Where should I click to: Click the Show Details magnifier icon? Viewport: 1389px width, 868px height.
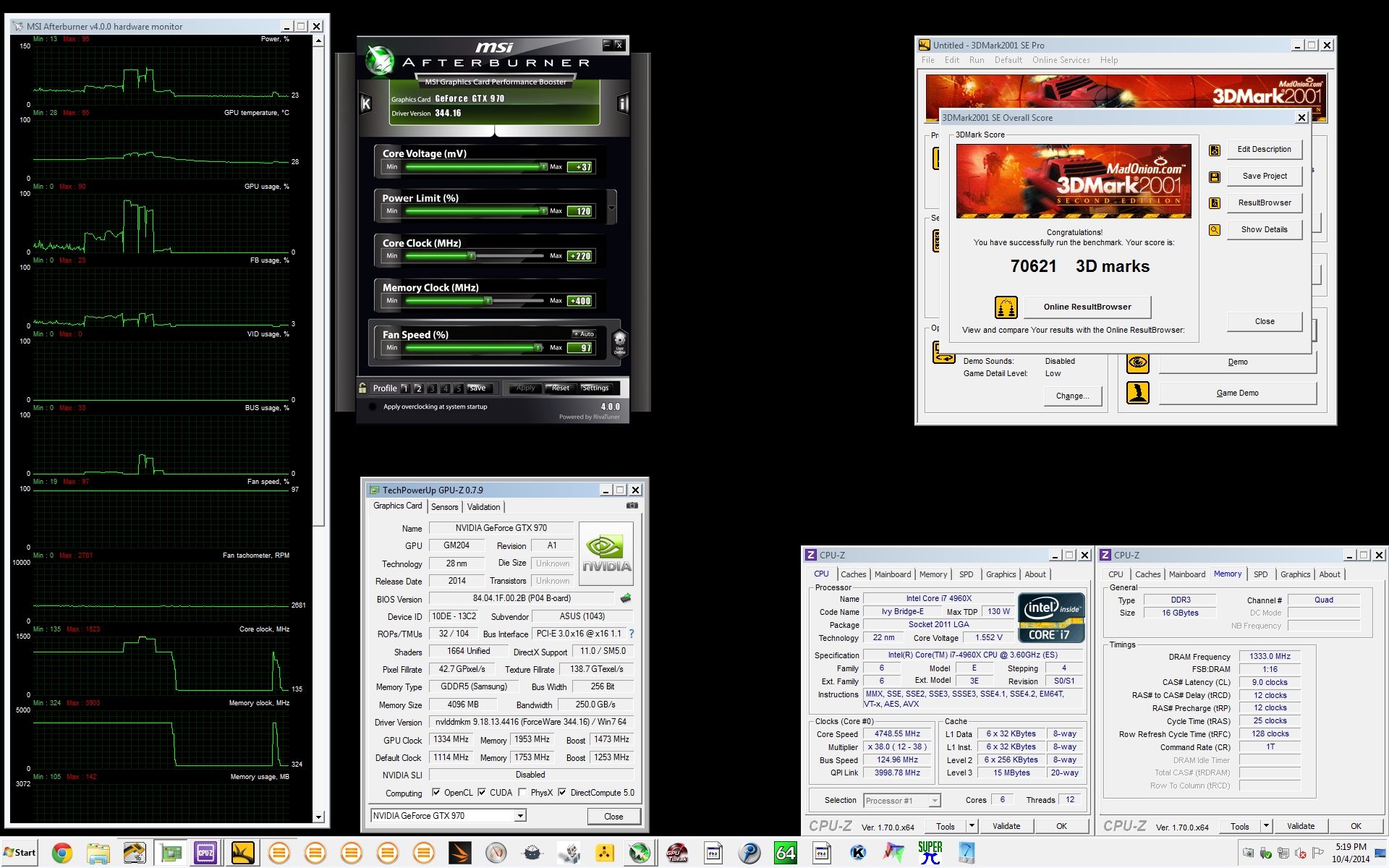tap(1215, 230)
